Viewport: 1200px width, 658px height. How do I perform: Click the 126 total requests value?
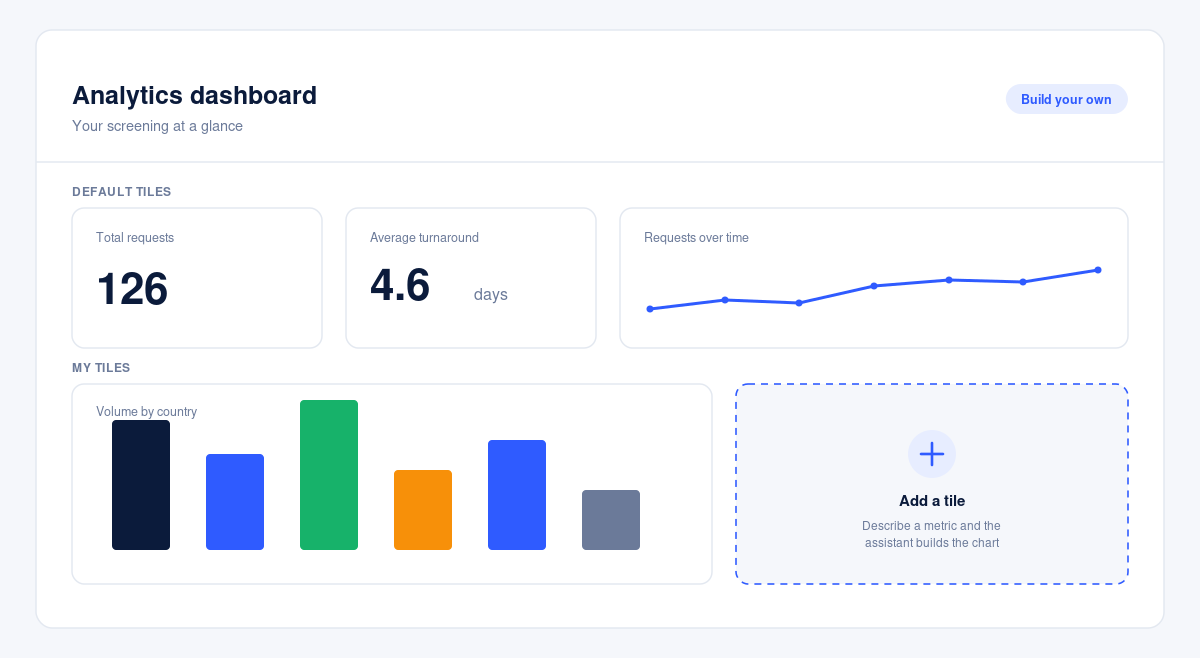tap(132, 289)
